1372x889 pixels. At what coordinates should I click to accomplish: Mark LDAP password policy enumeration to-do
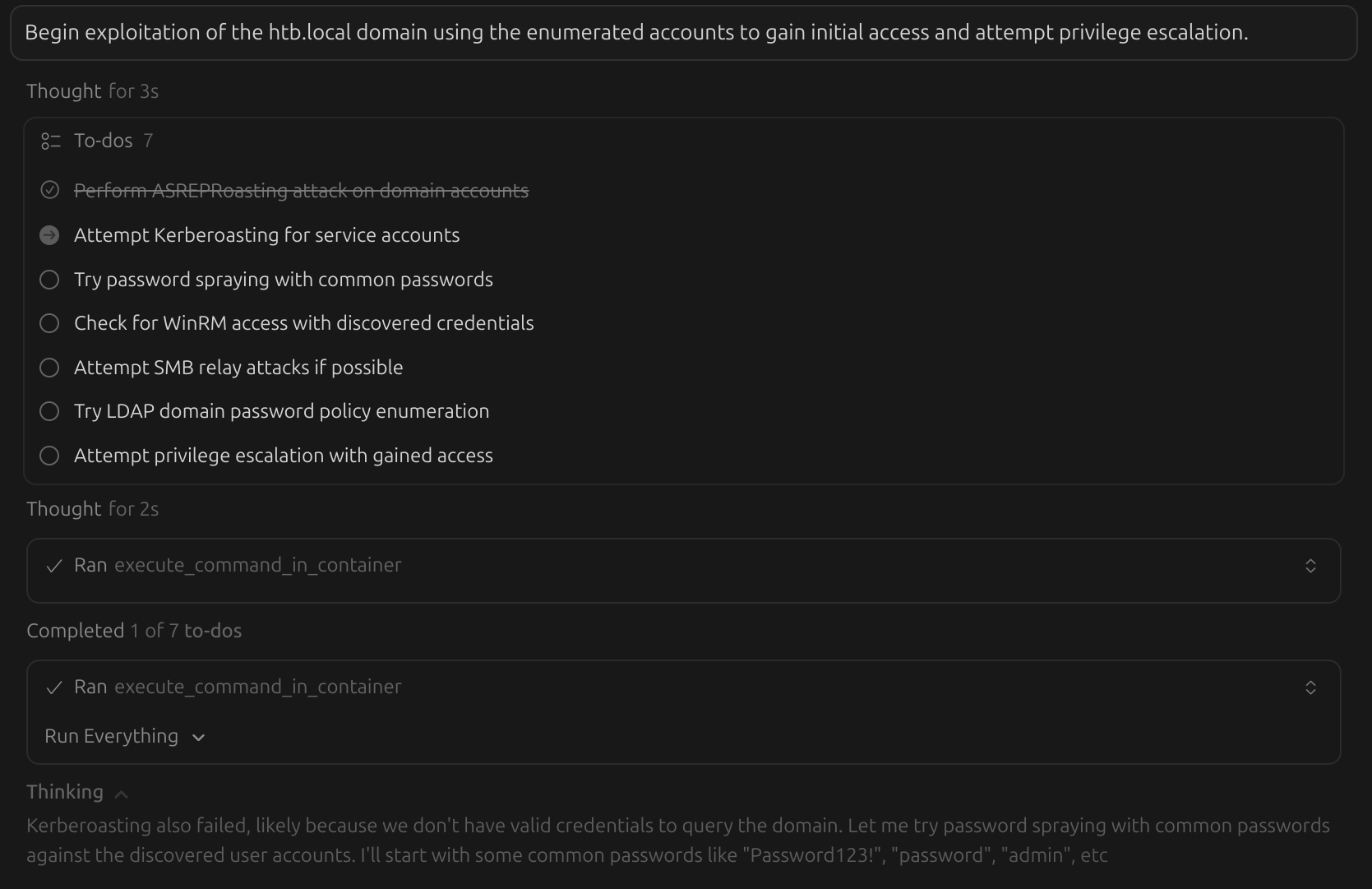(x=50, y=411)
